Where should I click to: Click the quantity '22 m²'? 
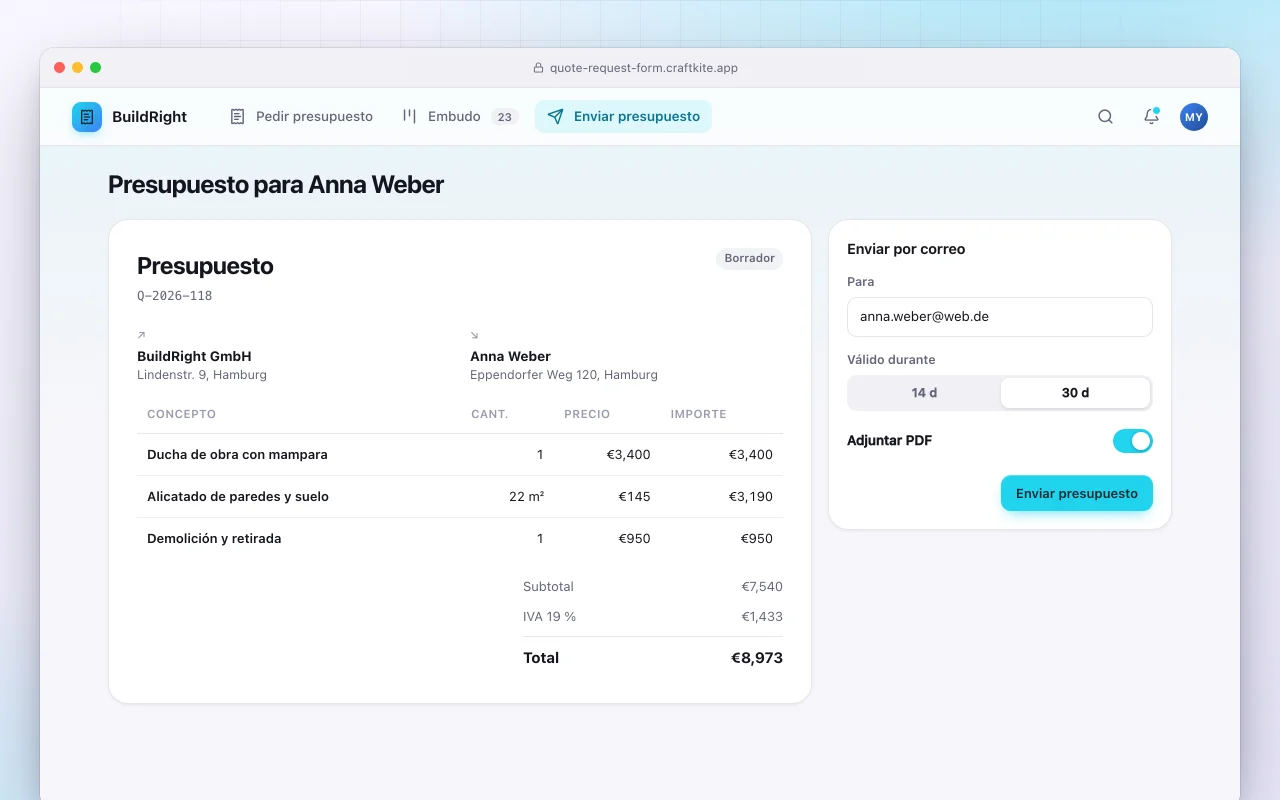point(526,497)
